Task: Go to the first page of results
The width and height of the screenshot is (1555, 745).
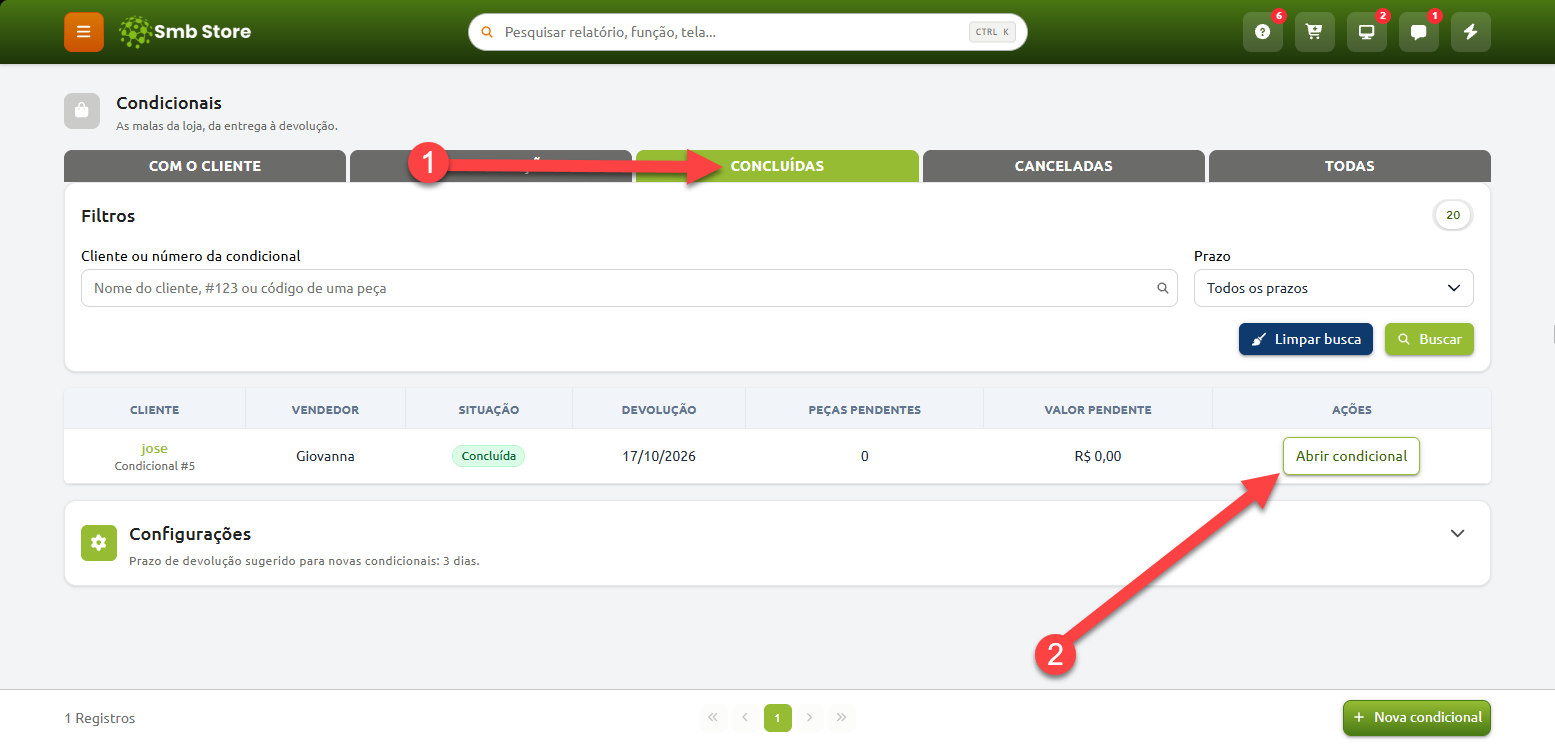Action: pyautogui.click(x=713, y=718)
